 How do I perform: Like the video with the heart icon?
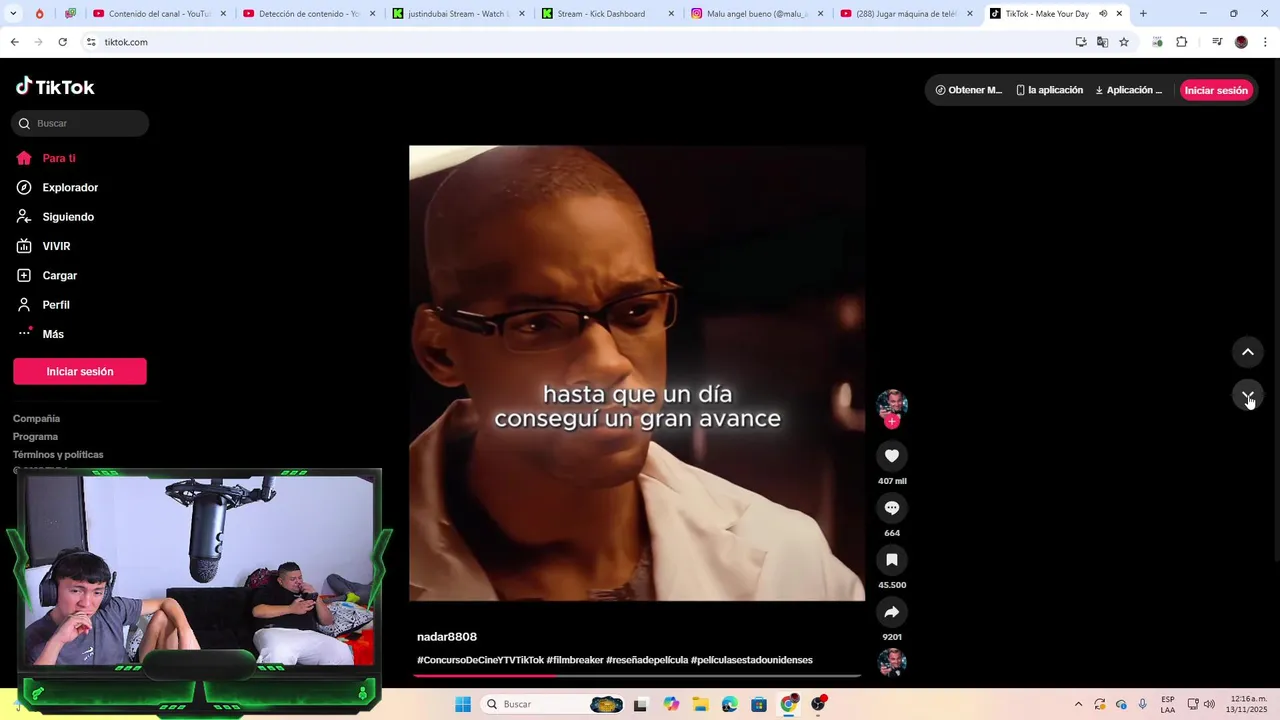(x=892, y=456)
